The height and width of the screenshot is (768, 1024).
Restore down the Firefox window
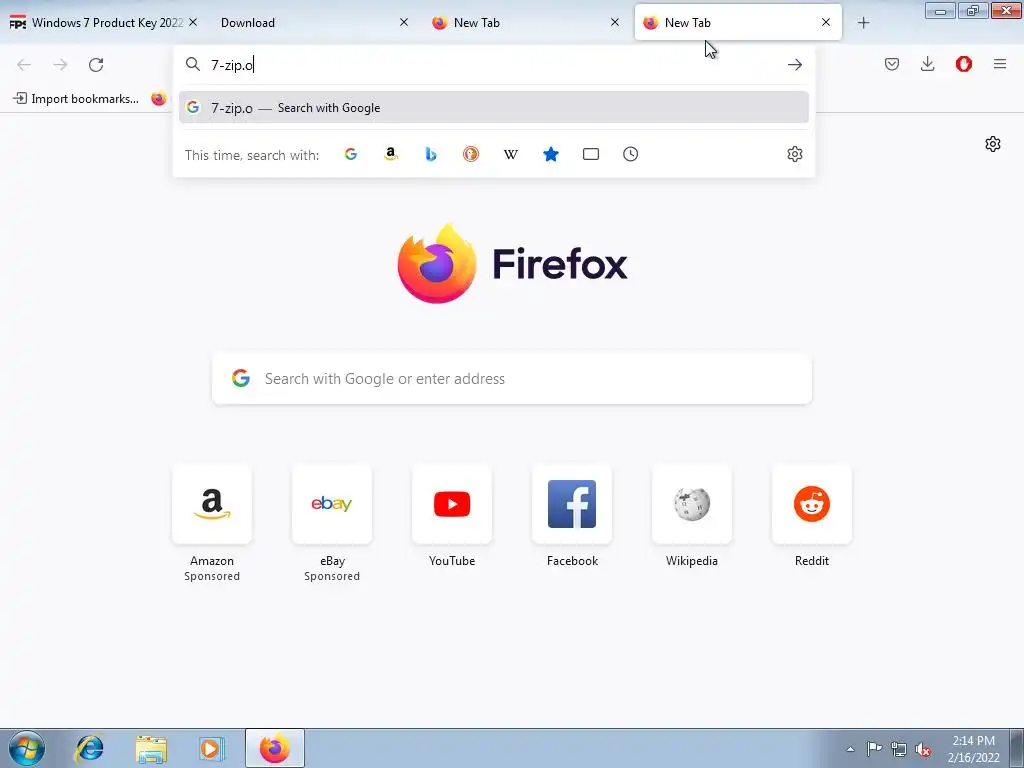point(972,11)
